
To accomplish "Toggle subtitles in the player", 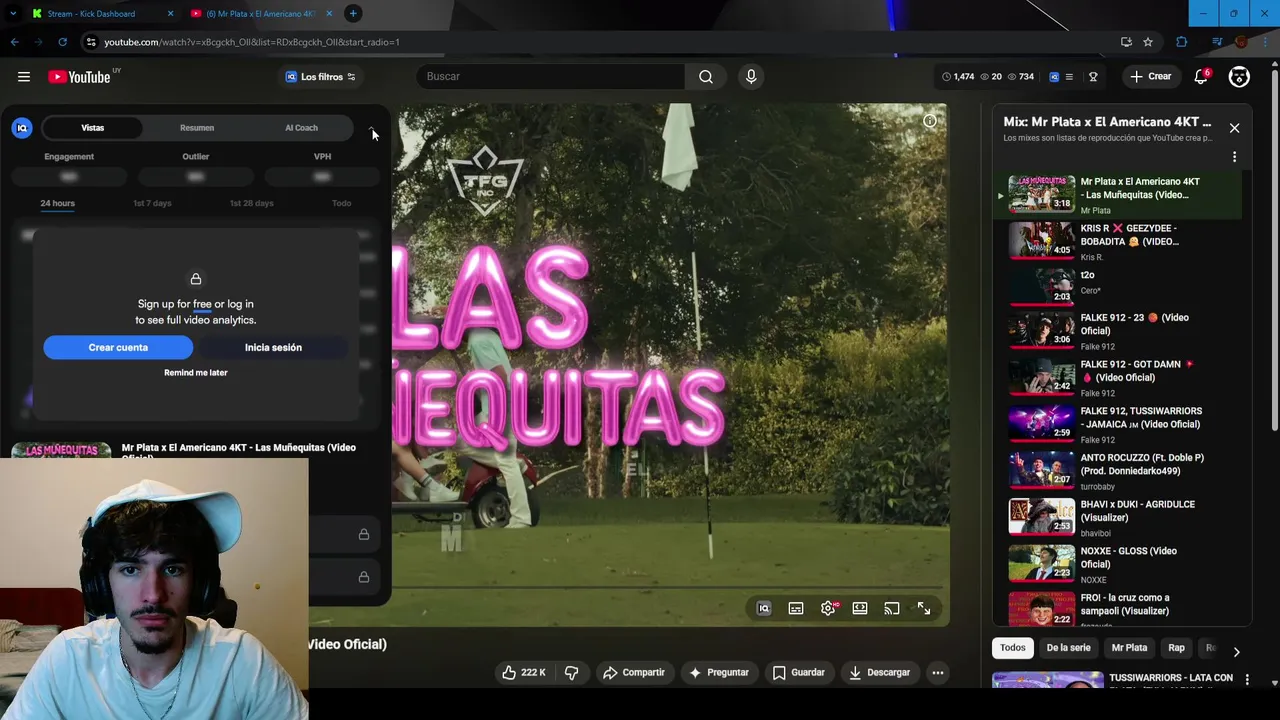I will (x=796, y=608).
